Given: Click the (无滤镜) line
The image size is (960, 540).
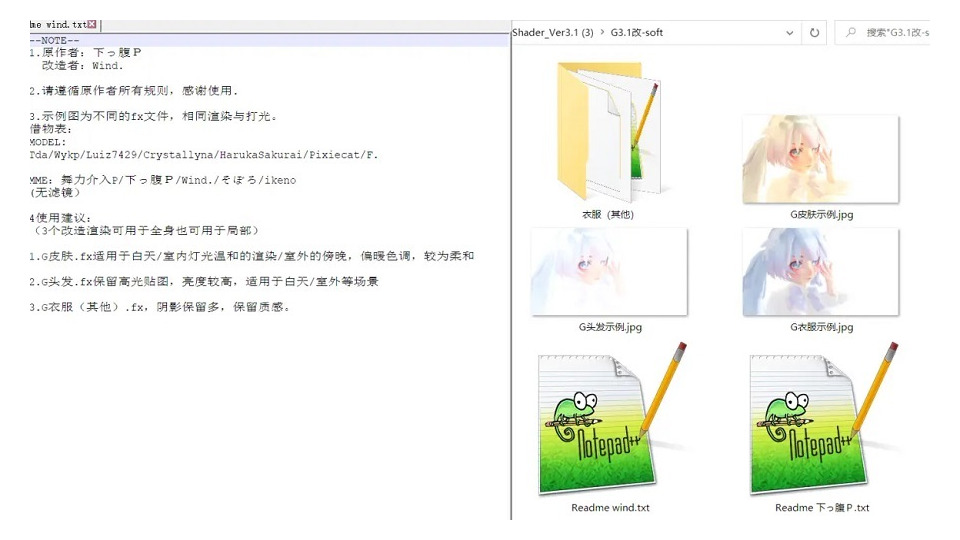Looking at the screenshot, I should tap(54, 193).
